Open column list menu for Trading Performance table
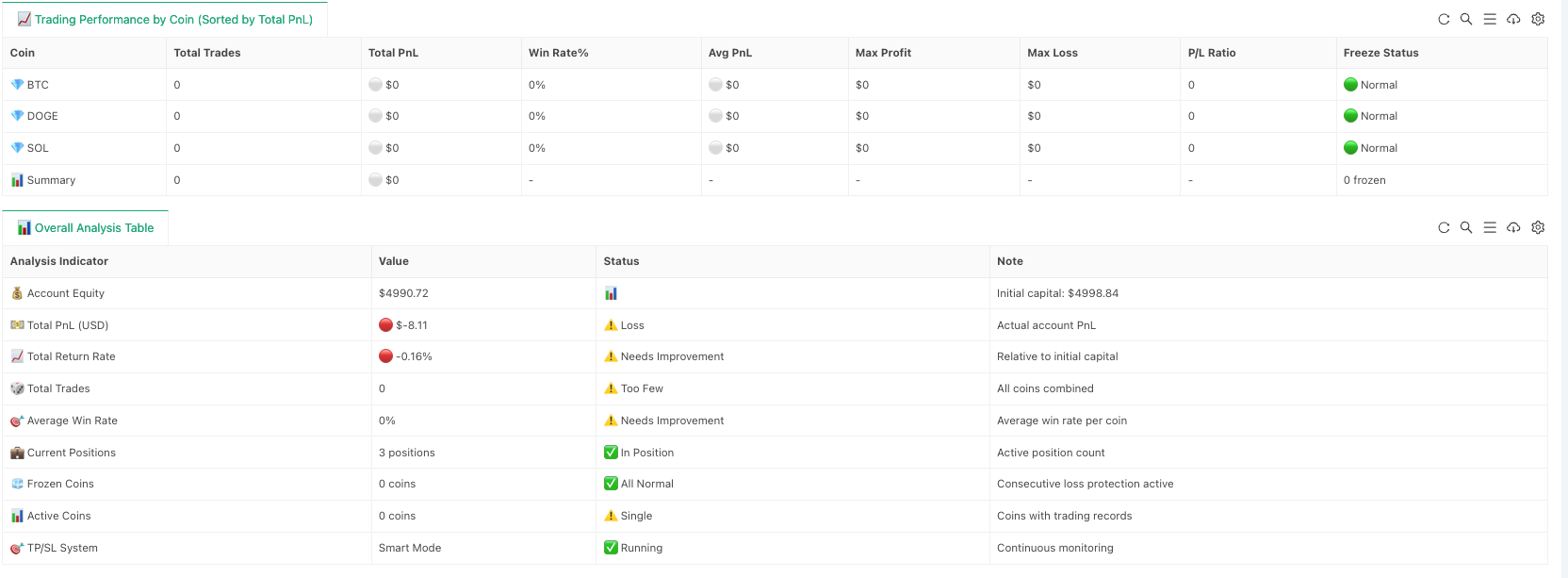This screenshot has height=578, width=1568. (x=1490, y=19)
